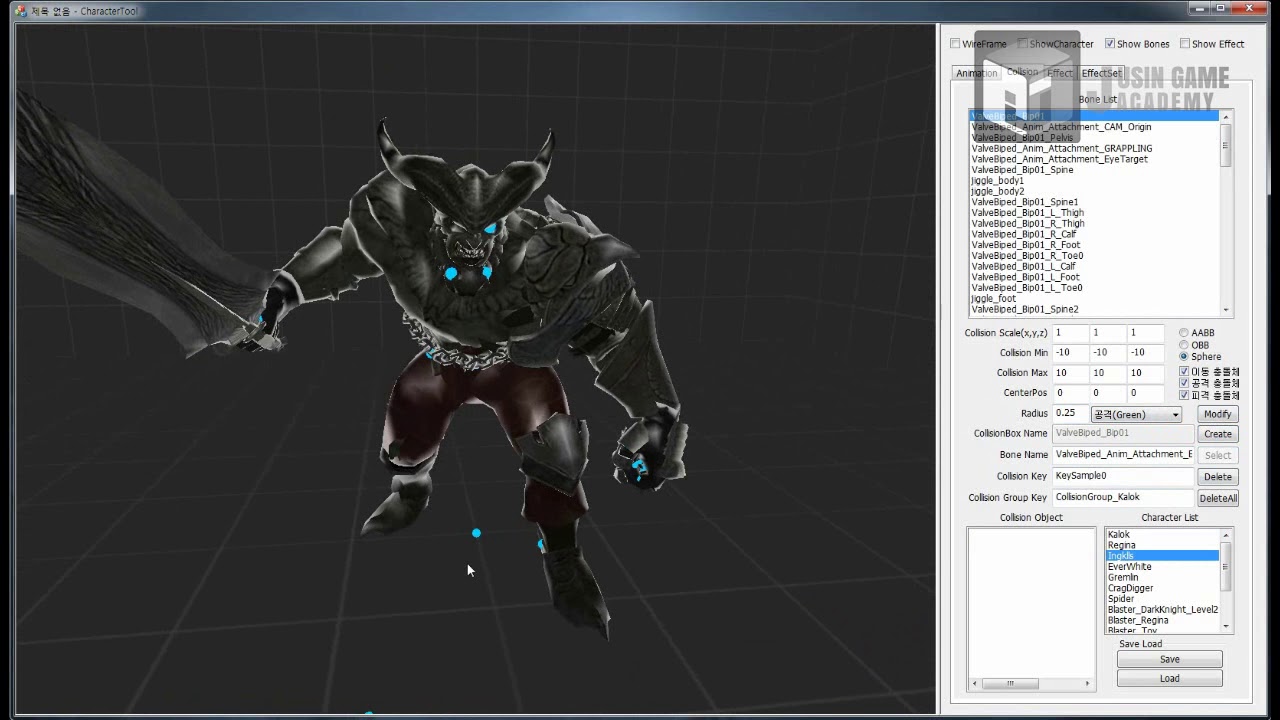Click the Radius input field
Viewport: 1280px width, 720px height.
pyautogui.click(x=1070, y=413)
